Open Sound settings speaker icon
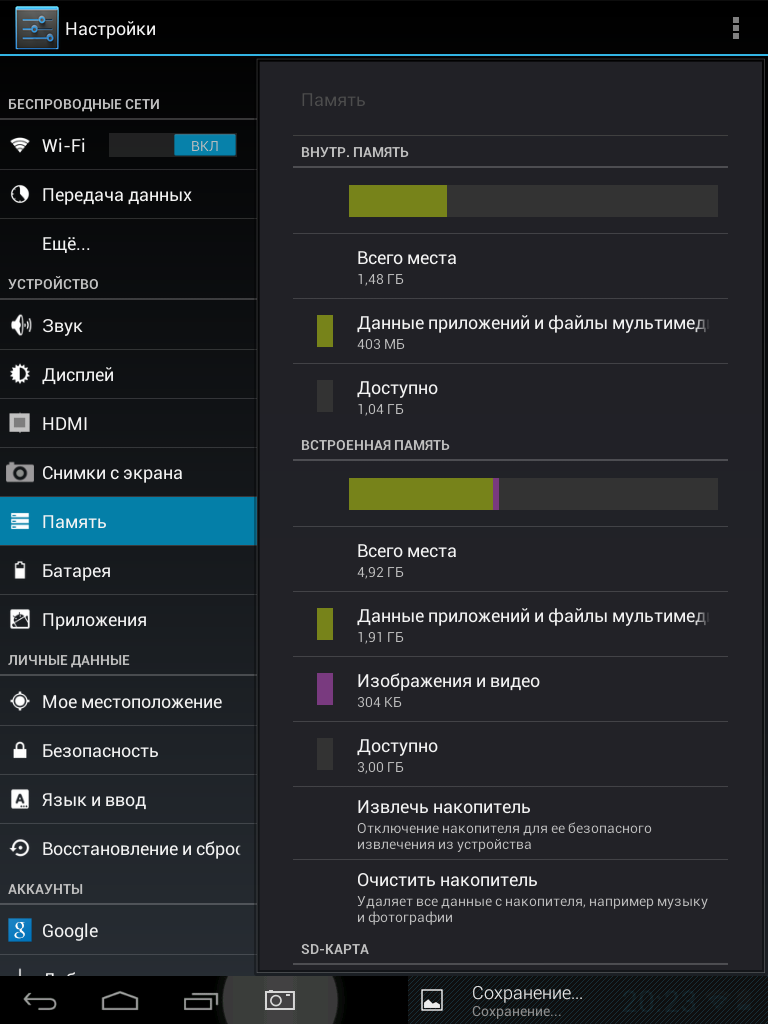 click(20, 326)
